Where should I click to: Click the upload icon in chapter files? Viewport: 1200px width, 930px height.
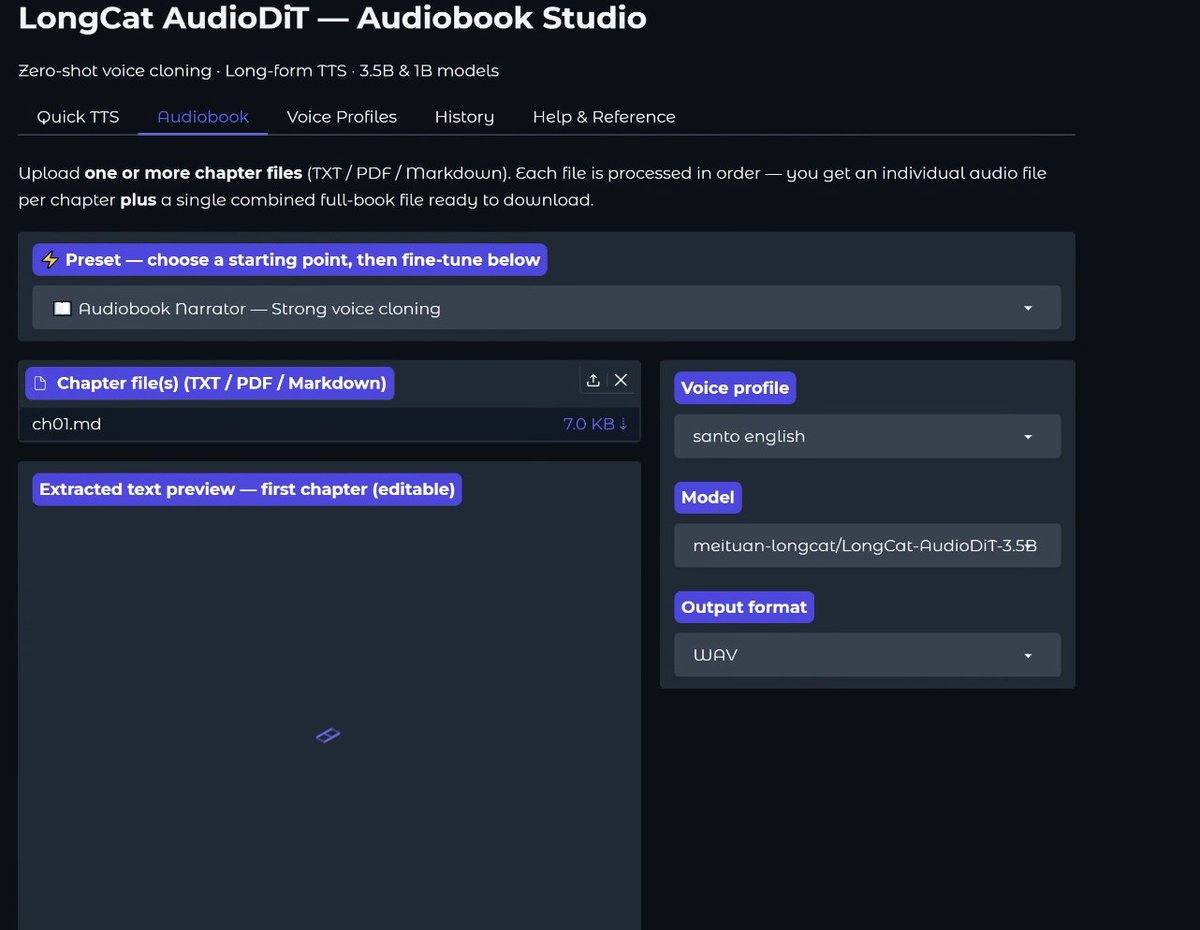coord(593,380)
